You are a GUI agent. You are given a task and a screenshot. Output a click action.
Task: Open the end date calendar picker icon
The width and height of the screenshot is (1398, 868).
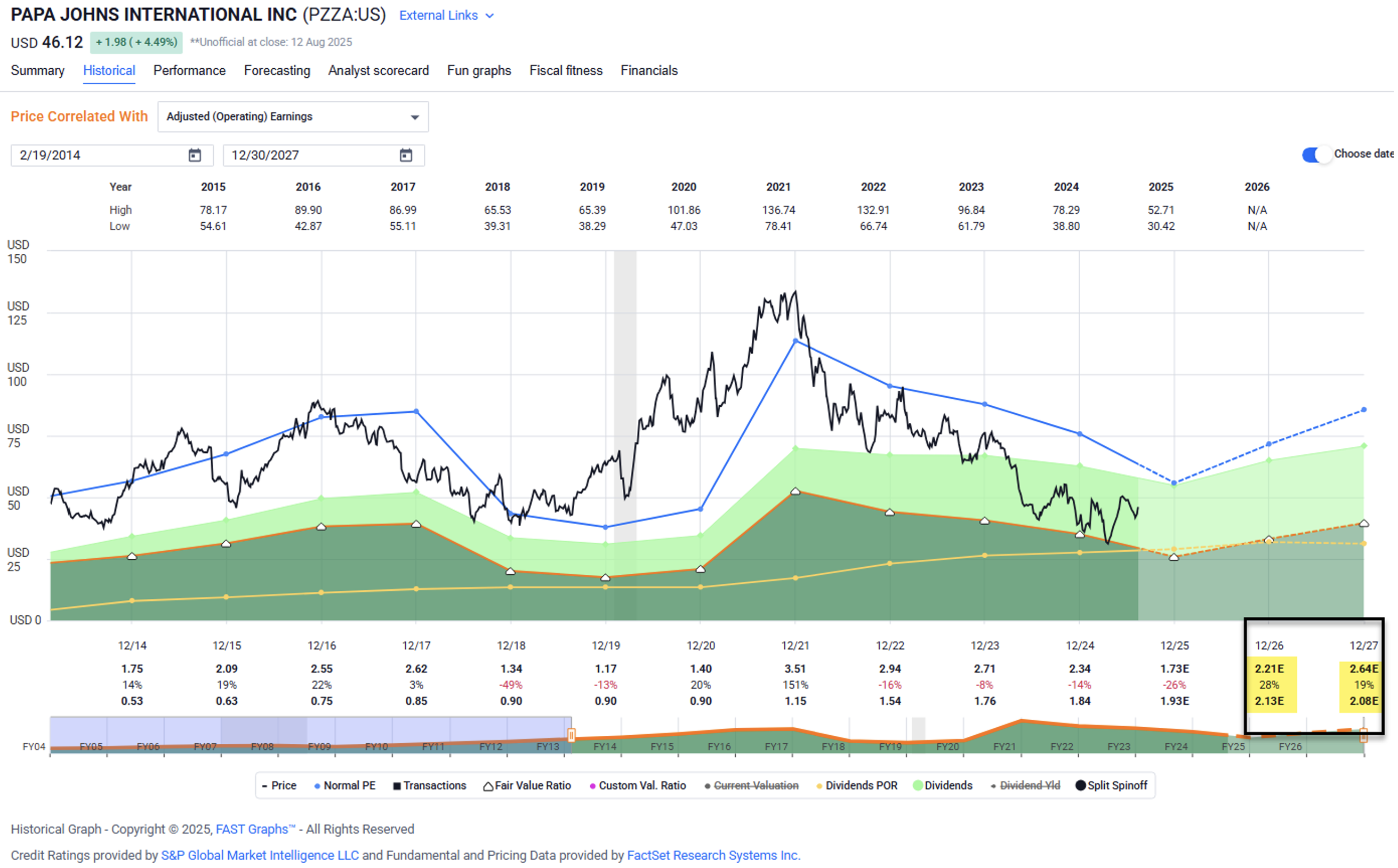point(406,155)
